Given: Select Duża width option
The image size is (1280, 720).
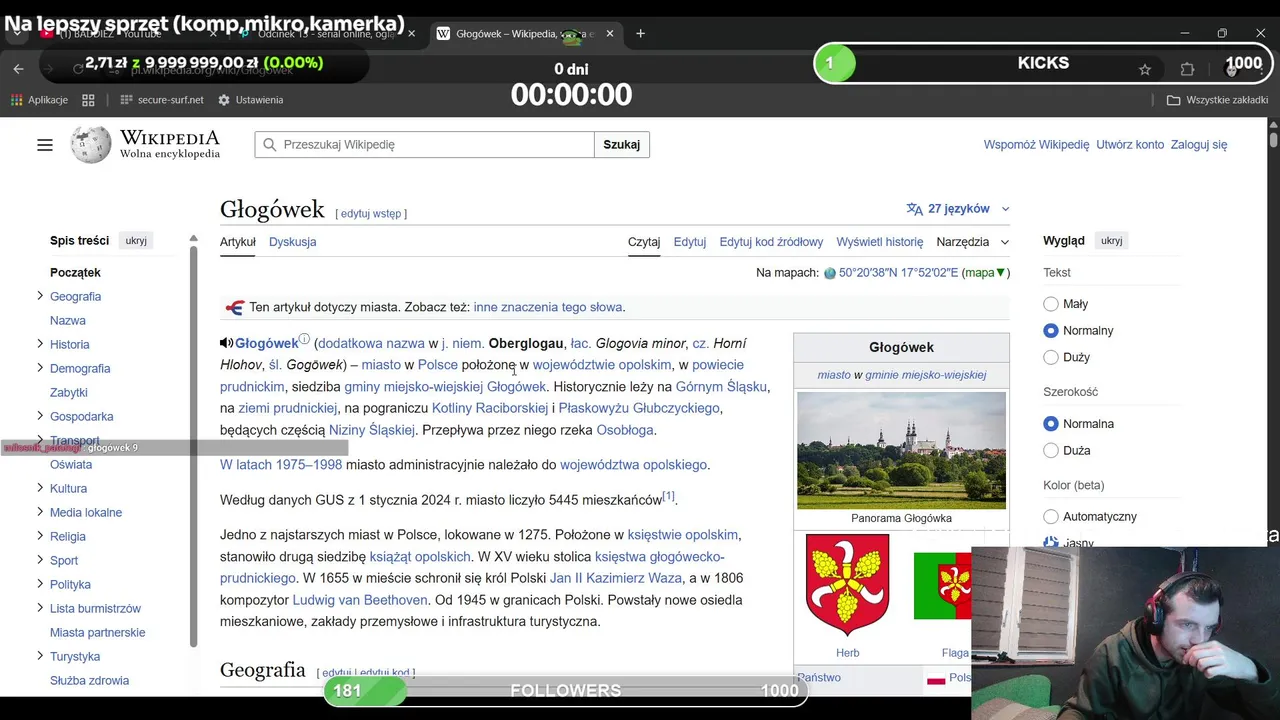Looking at the screenshot, I should 1050,450.
